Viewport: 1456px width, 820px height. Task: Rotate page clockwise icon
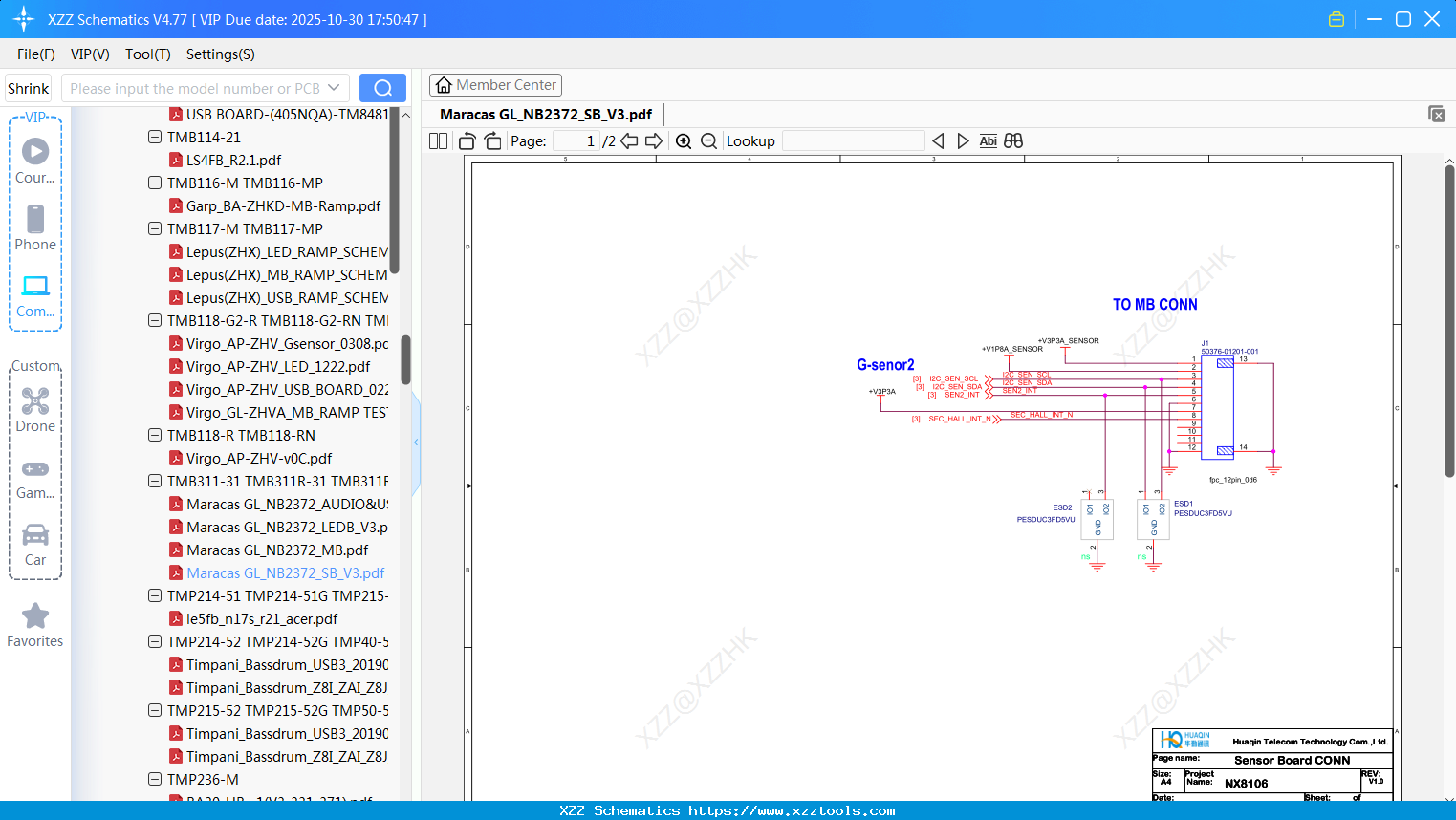click(x=492, y=141)
